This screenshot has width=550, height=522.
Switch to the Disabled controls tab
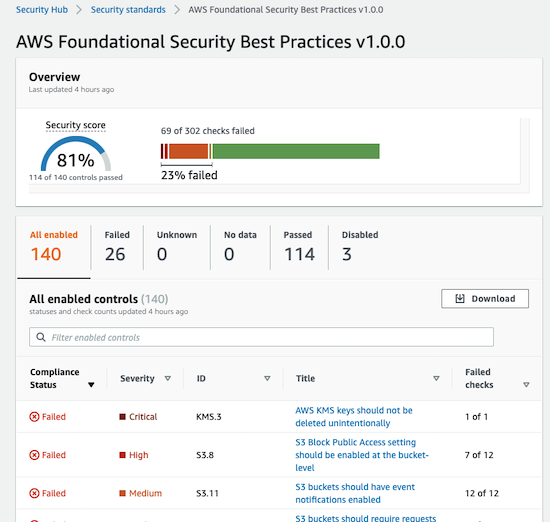(x=360, y=248)
